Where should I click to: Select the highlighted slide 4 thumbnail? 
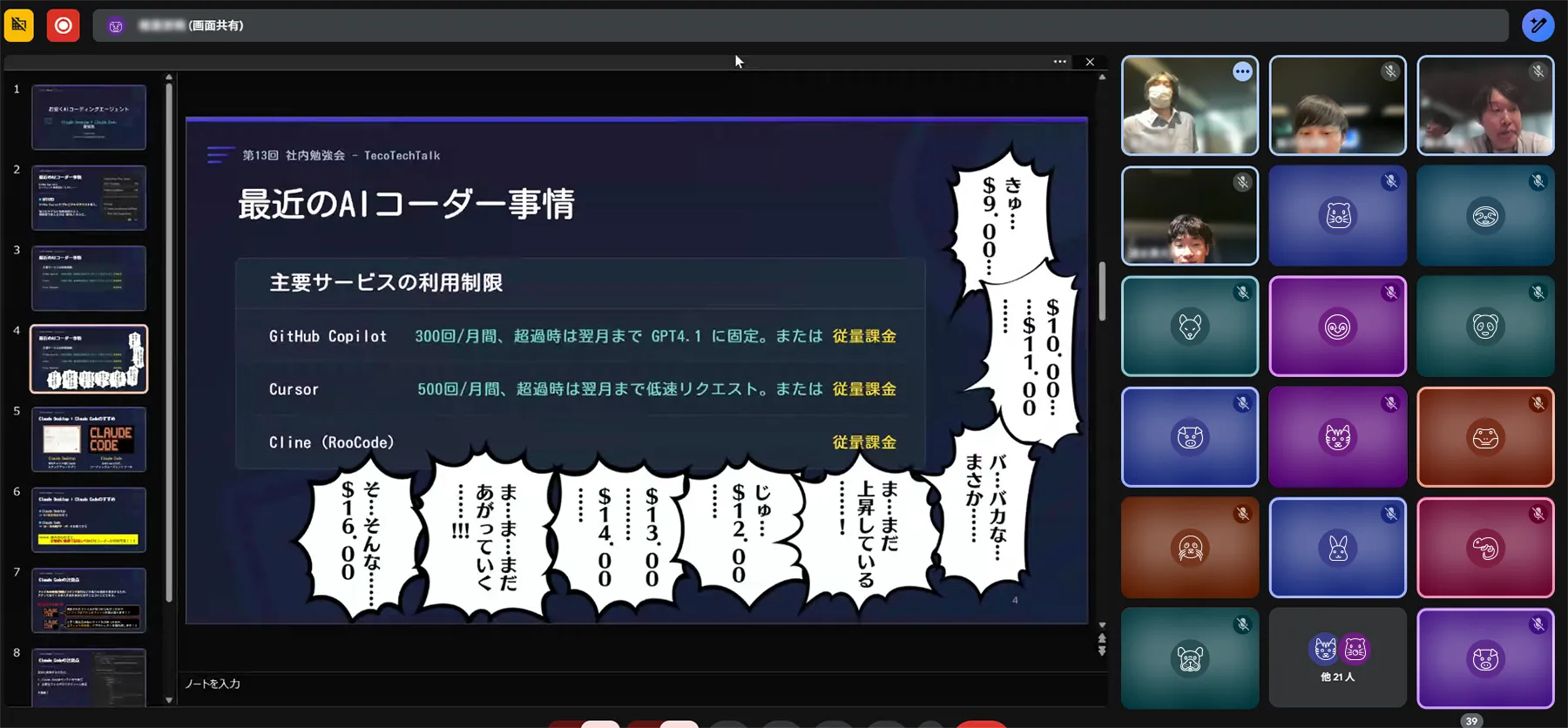pos(89,359)
